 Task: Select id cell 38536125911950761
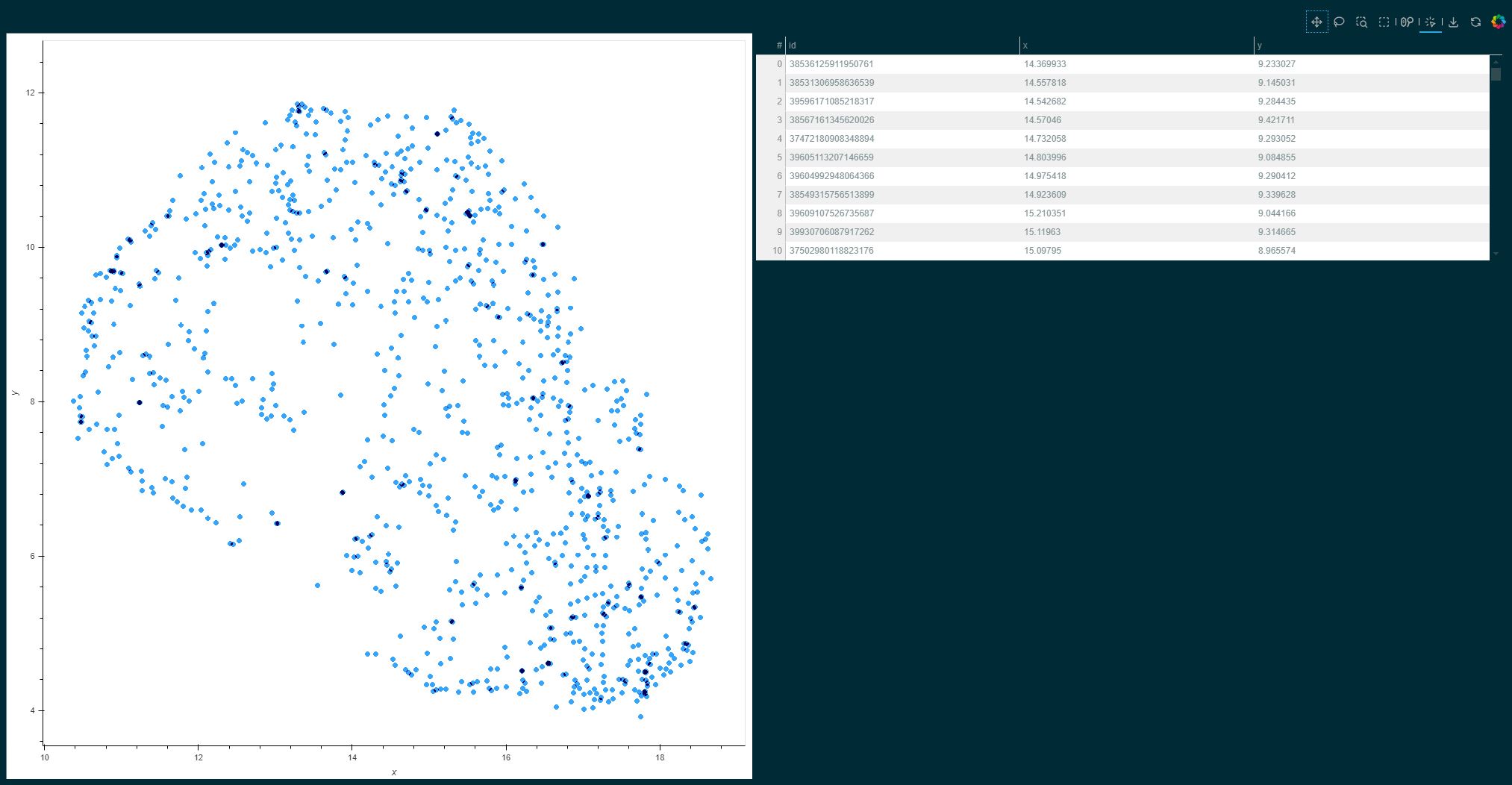(x=902, y=64)
